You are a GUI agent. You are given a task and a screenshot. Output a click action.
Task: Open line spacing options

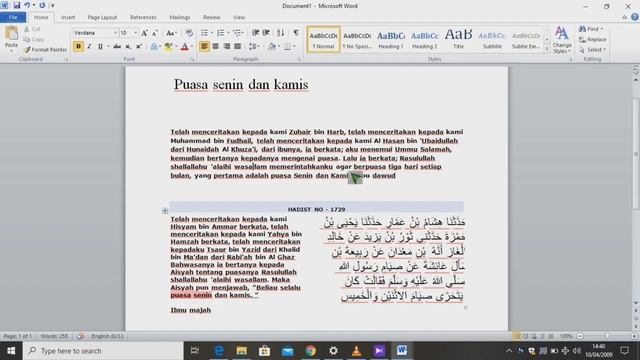[x=253, y=47]
